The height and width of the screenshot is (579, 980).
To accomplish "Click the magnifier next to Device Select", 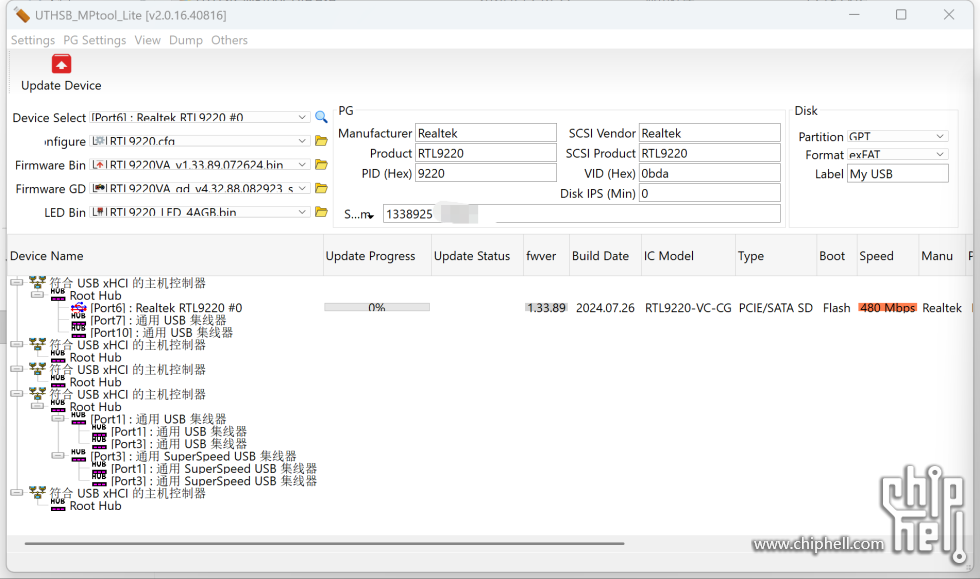I will point(321,117).
